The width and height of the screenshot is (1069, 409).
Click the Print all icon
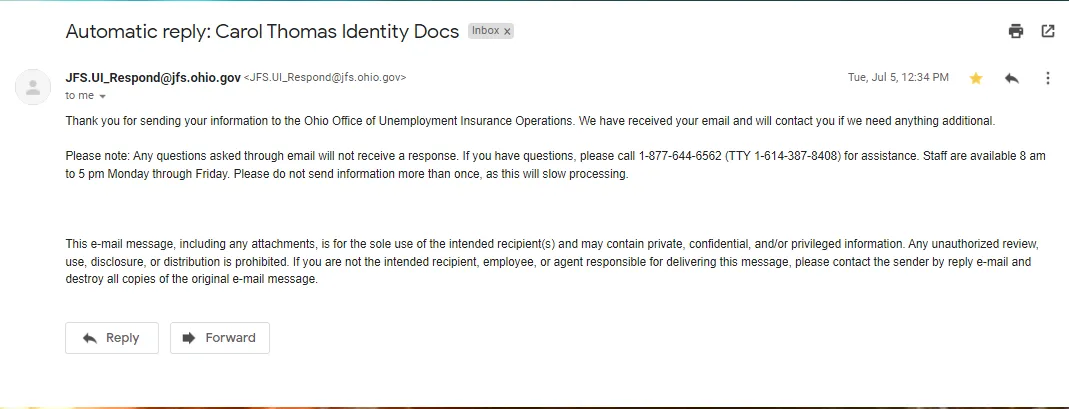click(1016, 31)
